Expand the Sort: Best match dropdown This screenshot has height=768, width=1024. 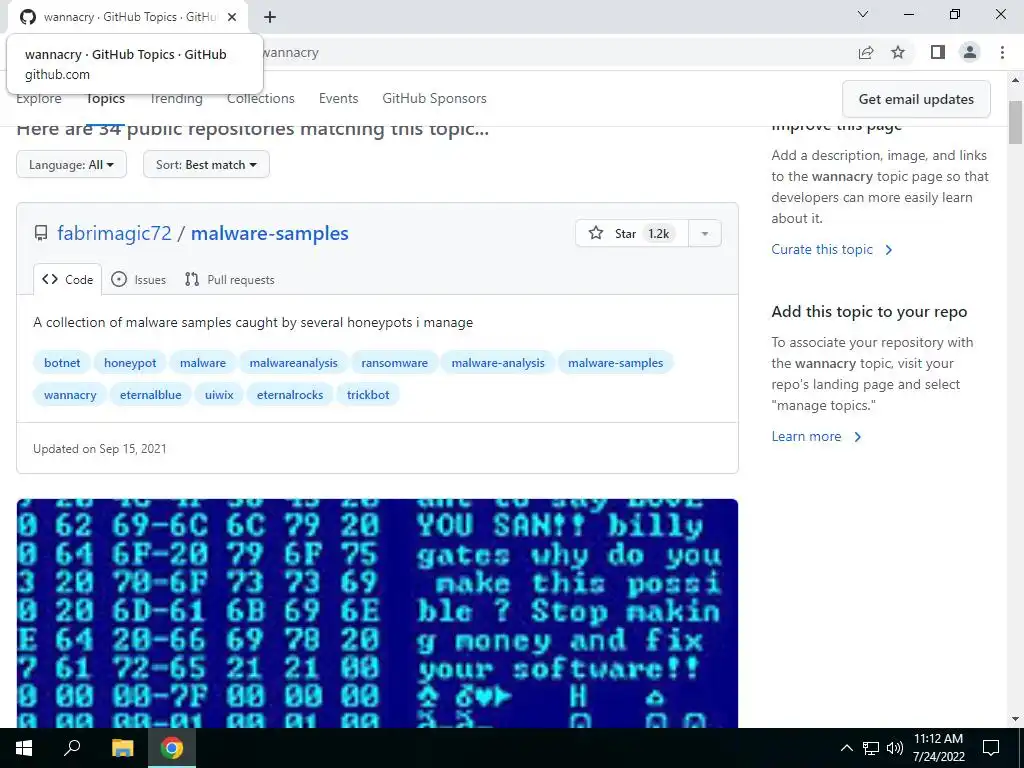point(206,165)
